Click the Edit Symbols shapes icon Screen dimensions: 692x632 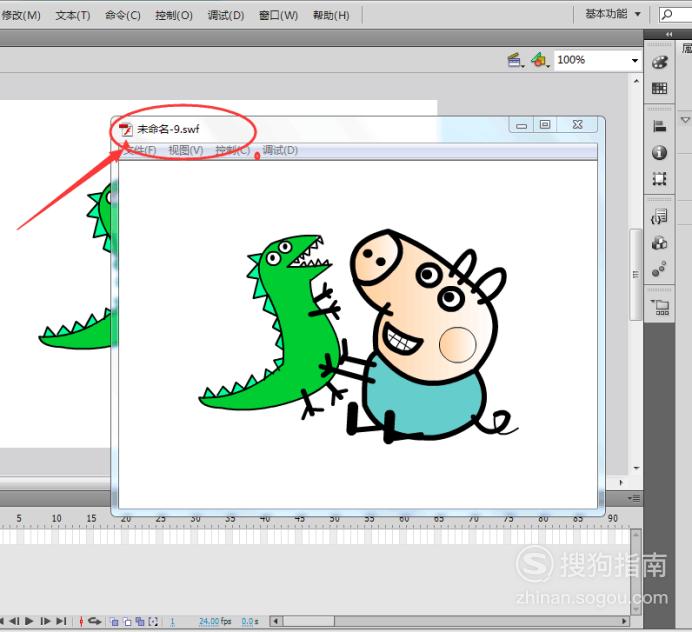tap(539, 60)
